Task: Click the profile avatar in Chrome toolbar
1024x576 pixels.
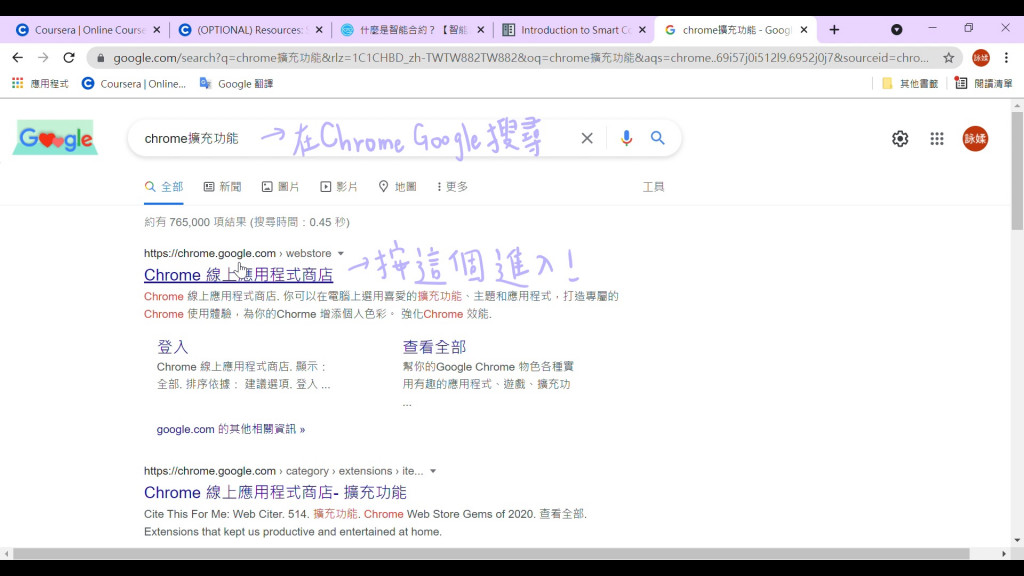Action: click(x=981, y=57)
